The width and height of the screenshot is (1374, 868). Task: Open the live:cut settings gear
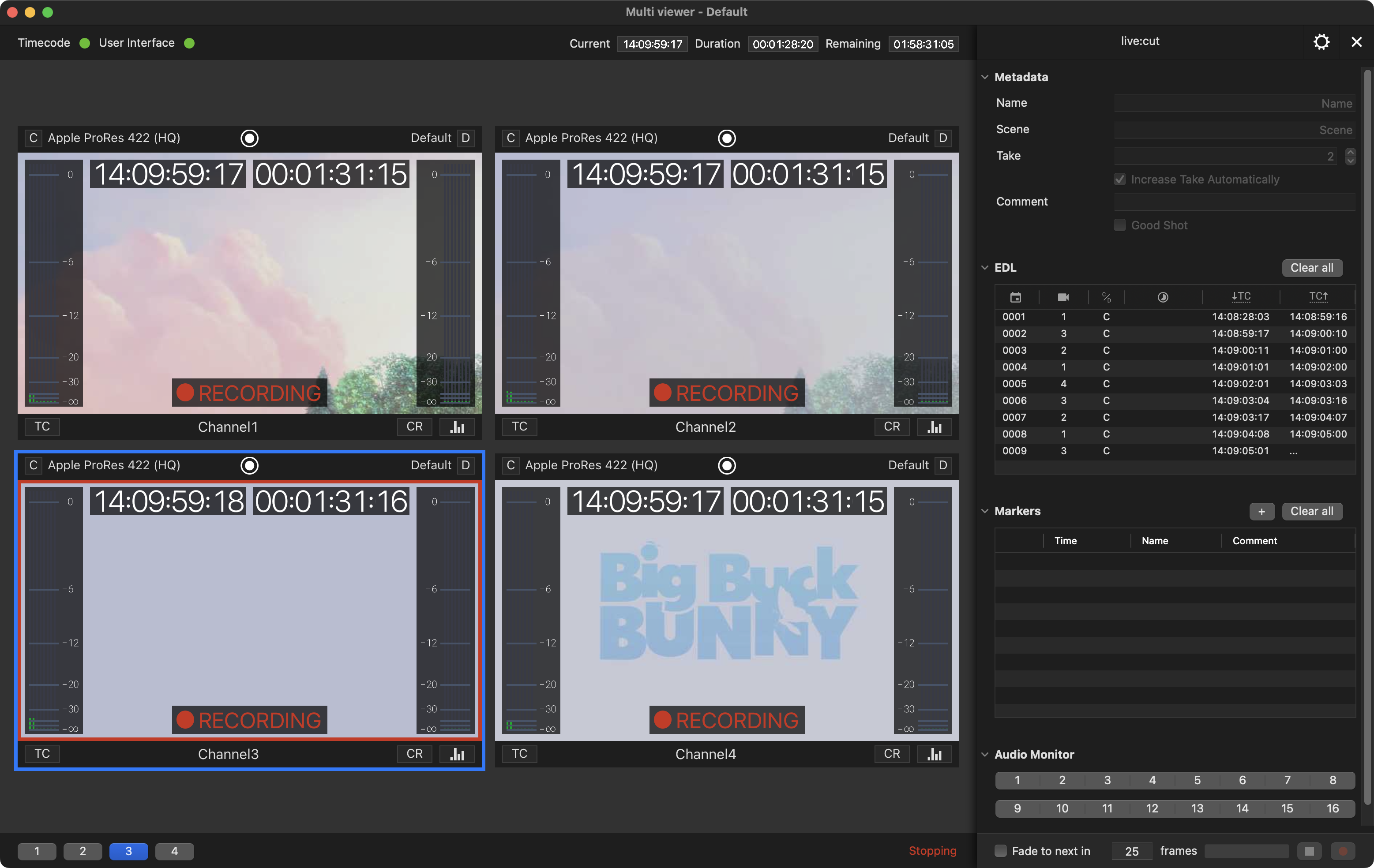(1321, 41)
